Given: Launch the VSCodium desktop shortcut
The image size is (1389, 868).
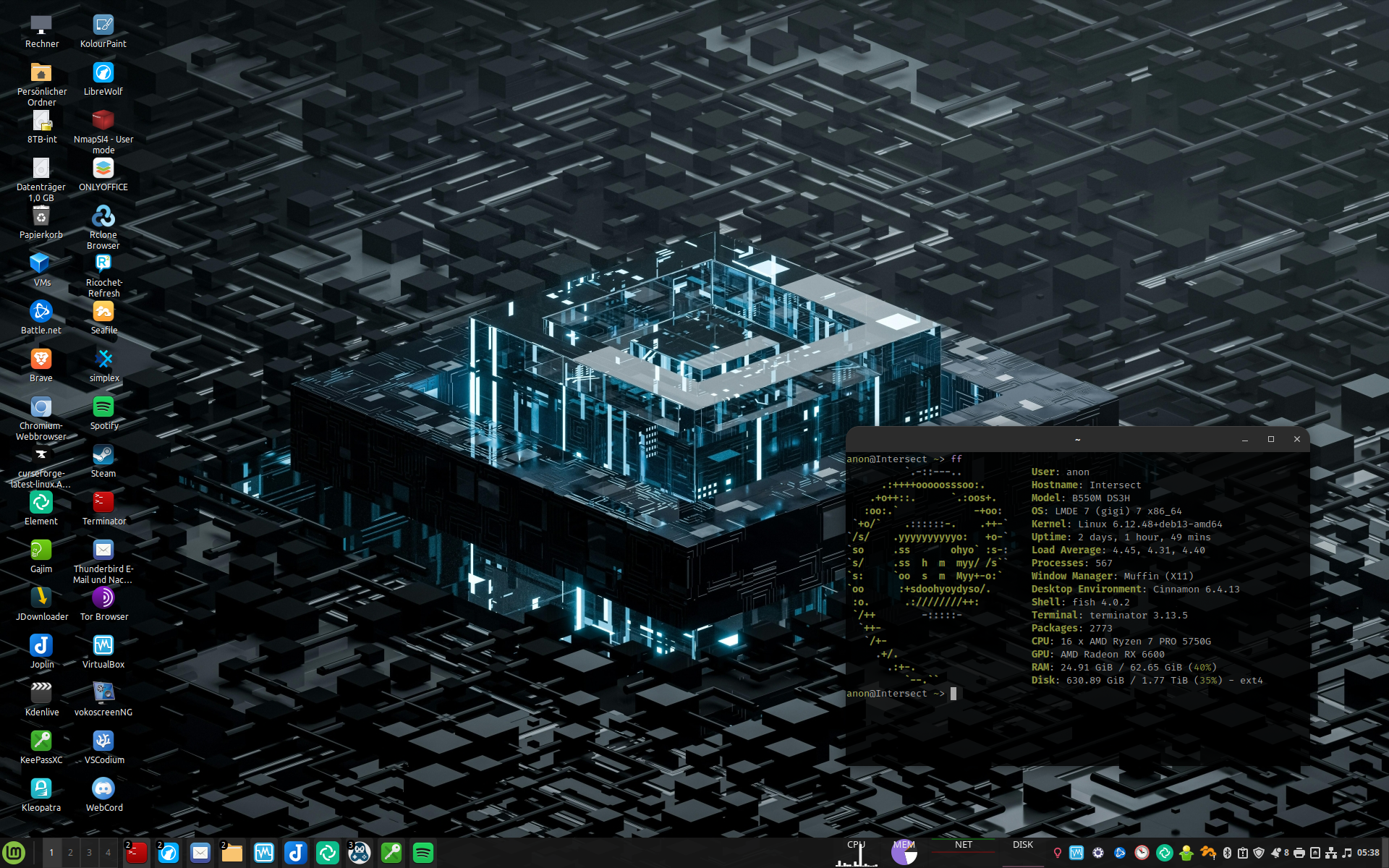Looking at the screenshot, I should point(103,741).
